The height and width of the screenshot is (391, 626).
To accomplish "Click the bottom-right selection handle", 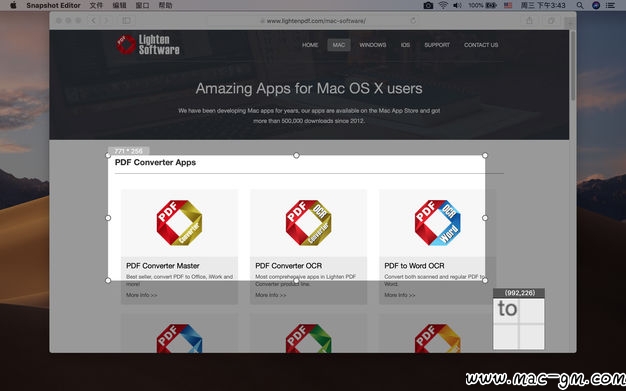I will 485,280.
